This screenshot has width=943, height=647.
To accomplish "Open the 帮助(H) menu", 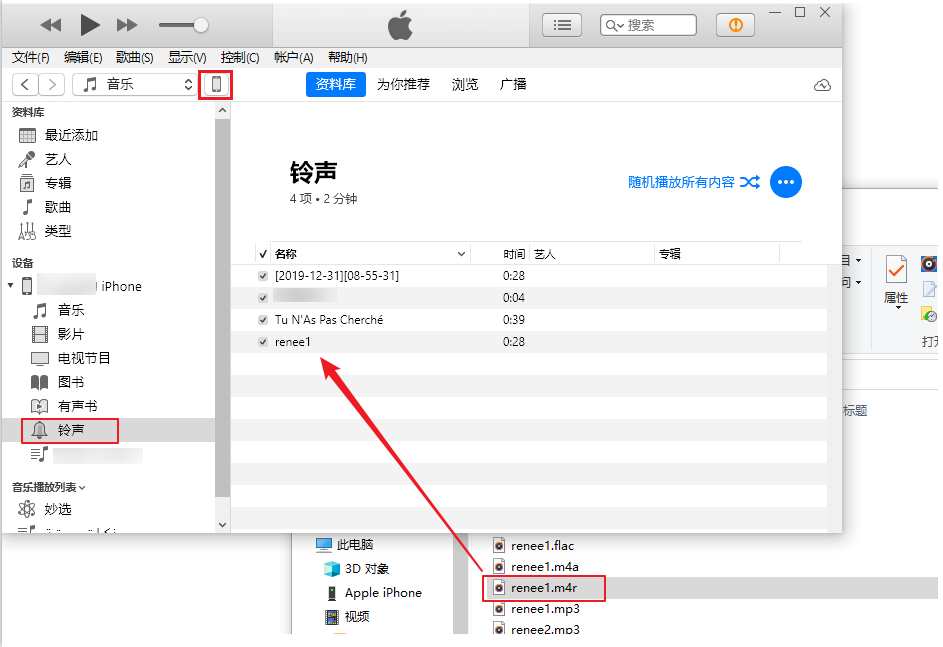I will pos(348,58).
